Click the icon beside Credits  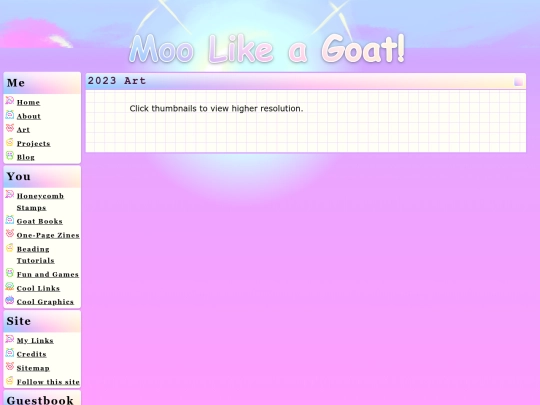pyautogui.click(x=10, y=353)
